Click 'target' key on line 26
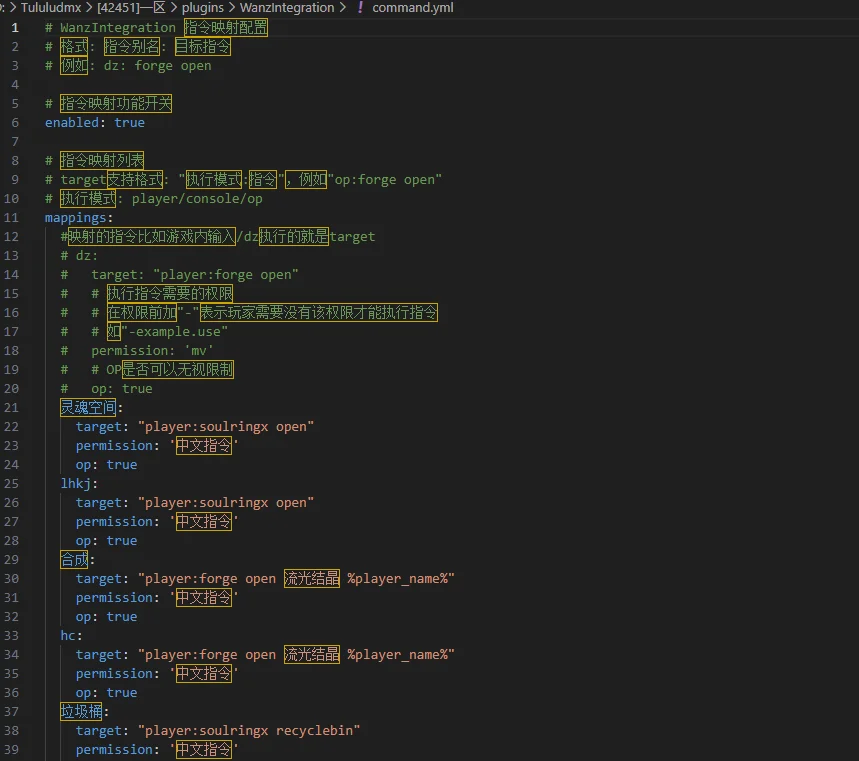This screenshot has height=761, width=859. [99, 502]
